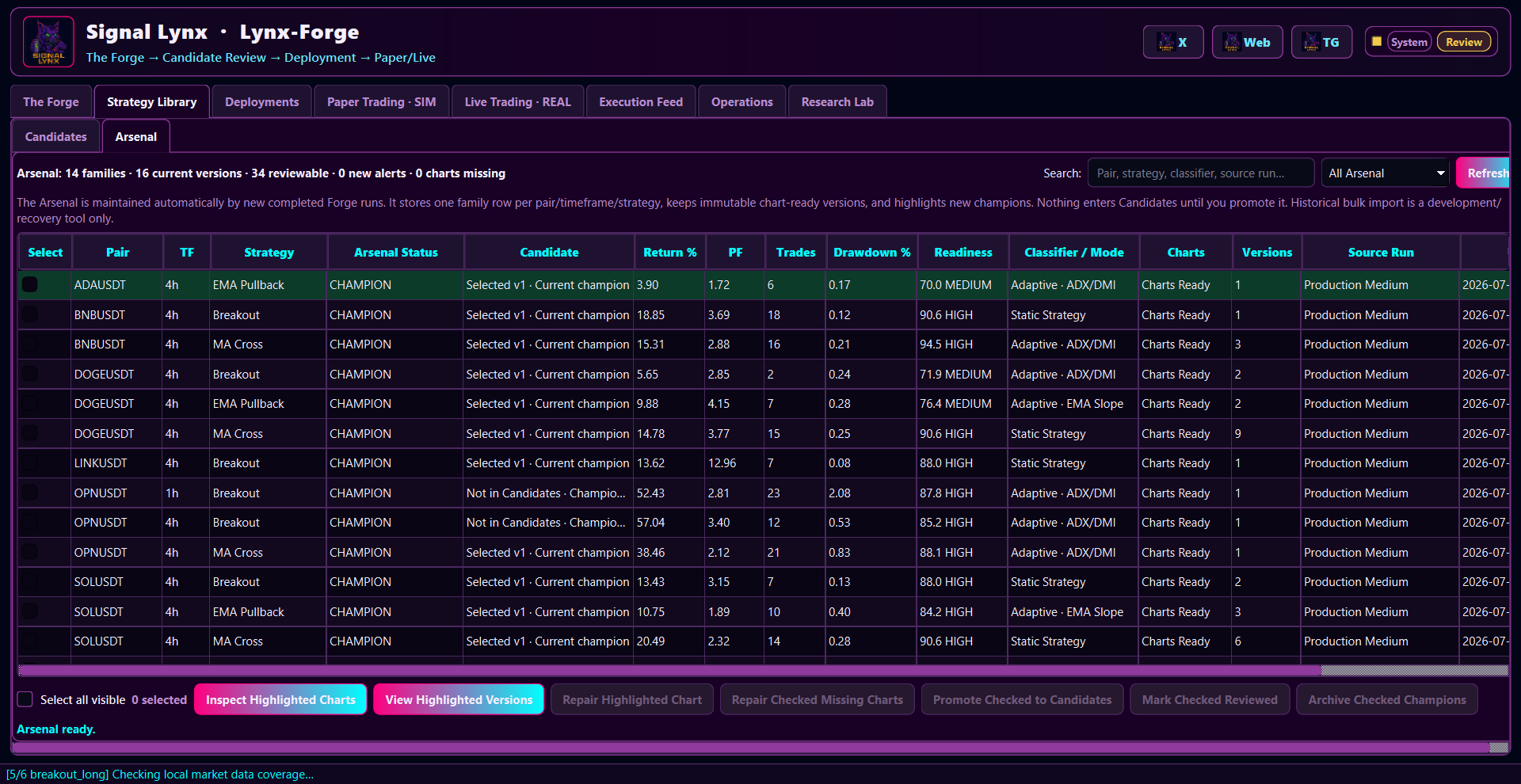Click Archive Checked Champions button
Image resolution: width=1521 pixels, height=784 pixels.
point(1387,699)
